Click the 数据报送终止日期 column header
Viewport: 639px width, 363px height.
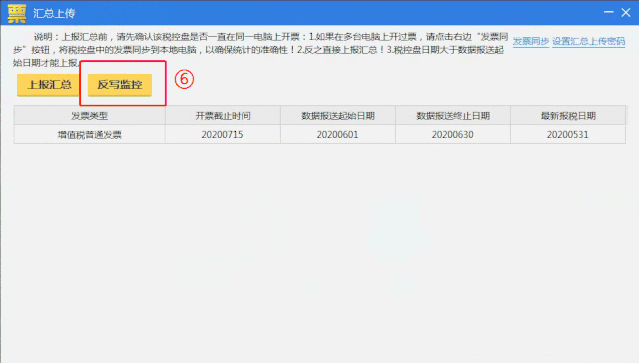coord(453,115)
